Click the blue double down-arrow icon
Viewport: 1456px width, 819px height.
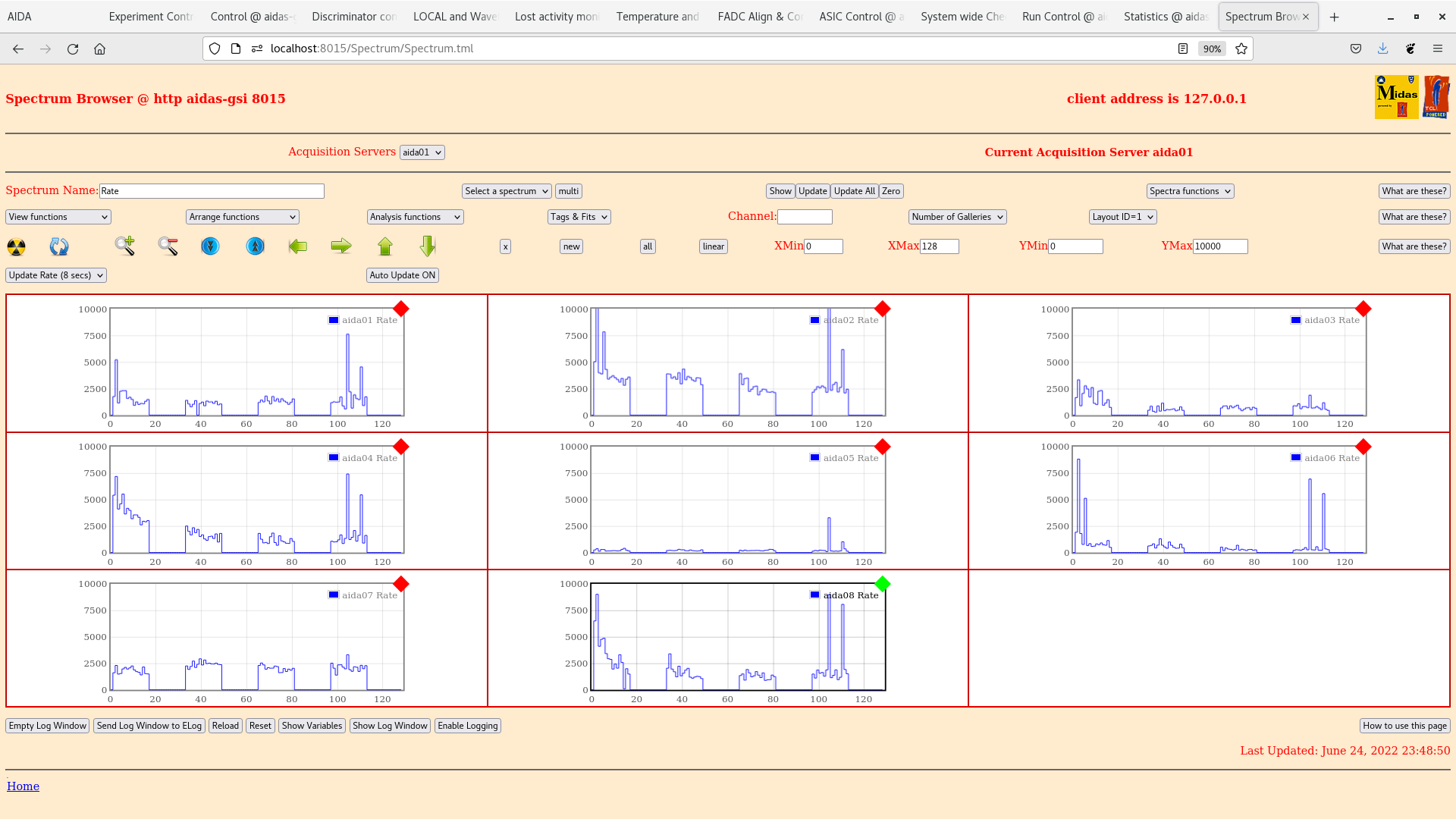(x=210, y=246)
